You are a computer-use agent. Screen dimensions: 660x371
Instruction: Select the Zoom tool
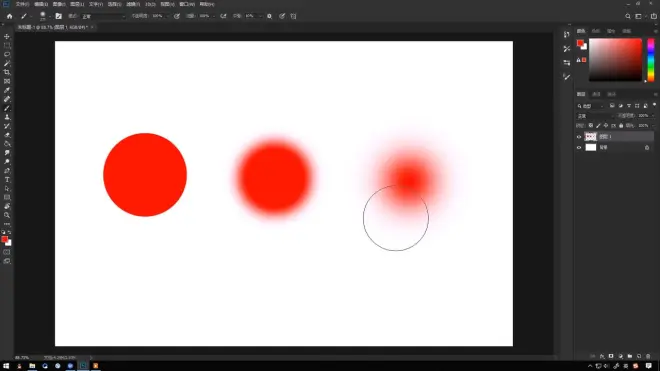click(x=7, y=215)
